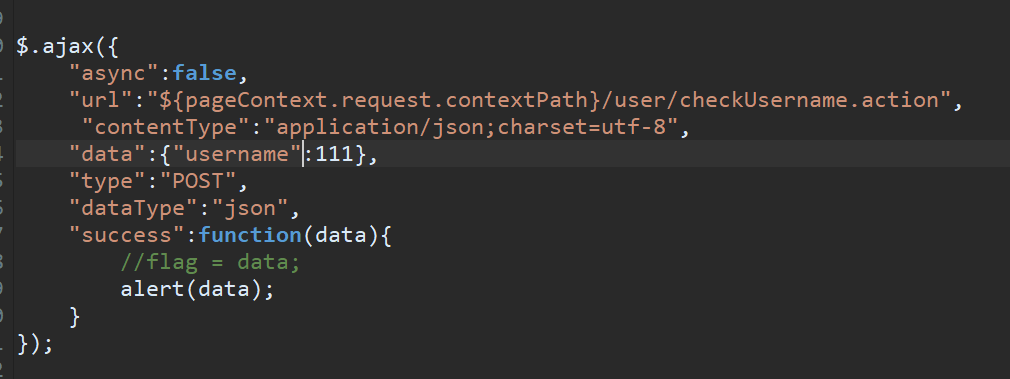Click the "POST" type value
Viewport: 1010px width, 379px height.
coord(198,182)
